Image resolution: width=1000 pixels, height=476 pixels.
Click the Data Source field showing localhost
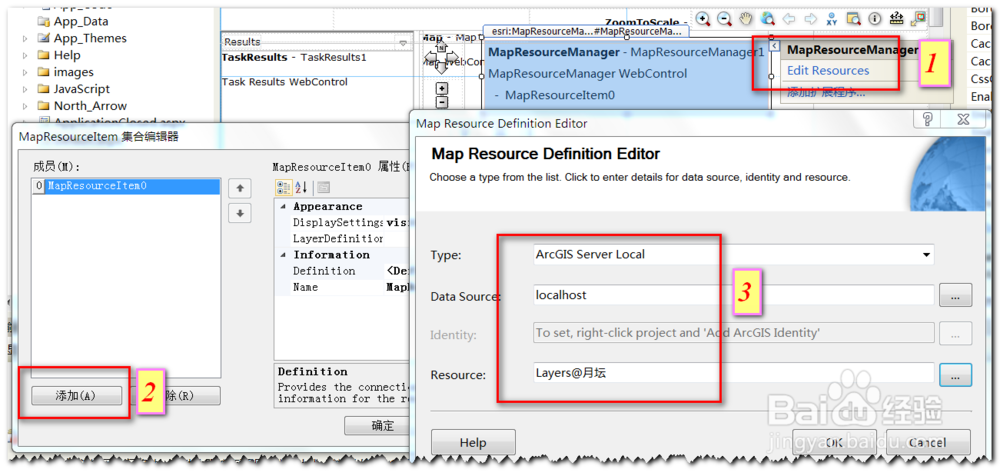click(x=733, y=296)
